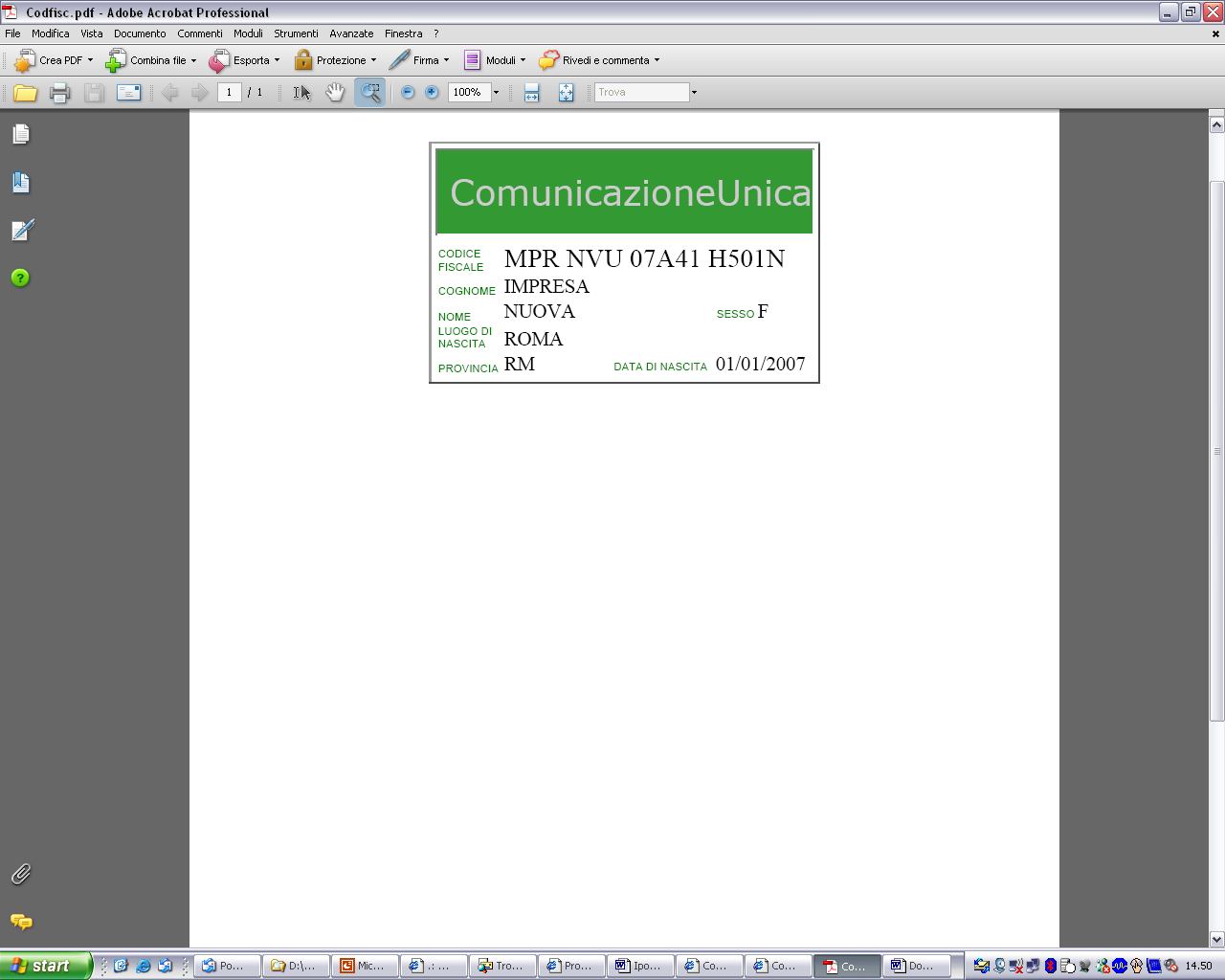The height and width of the screenshot is (980, 1225).
Task: Click the zoom percentage field
Action: point(469,93)
